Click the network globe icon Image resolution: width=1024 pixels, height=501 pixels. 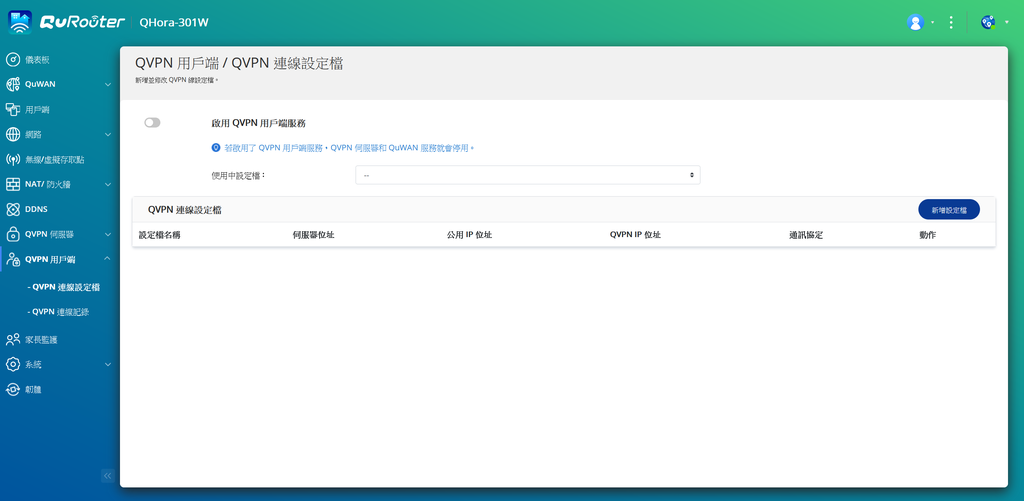[x=12, y=135]
